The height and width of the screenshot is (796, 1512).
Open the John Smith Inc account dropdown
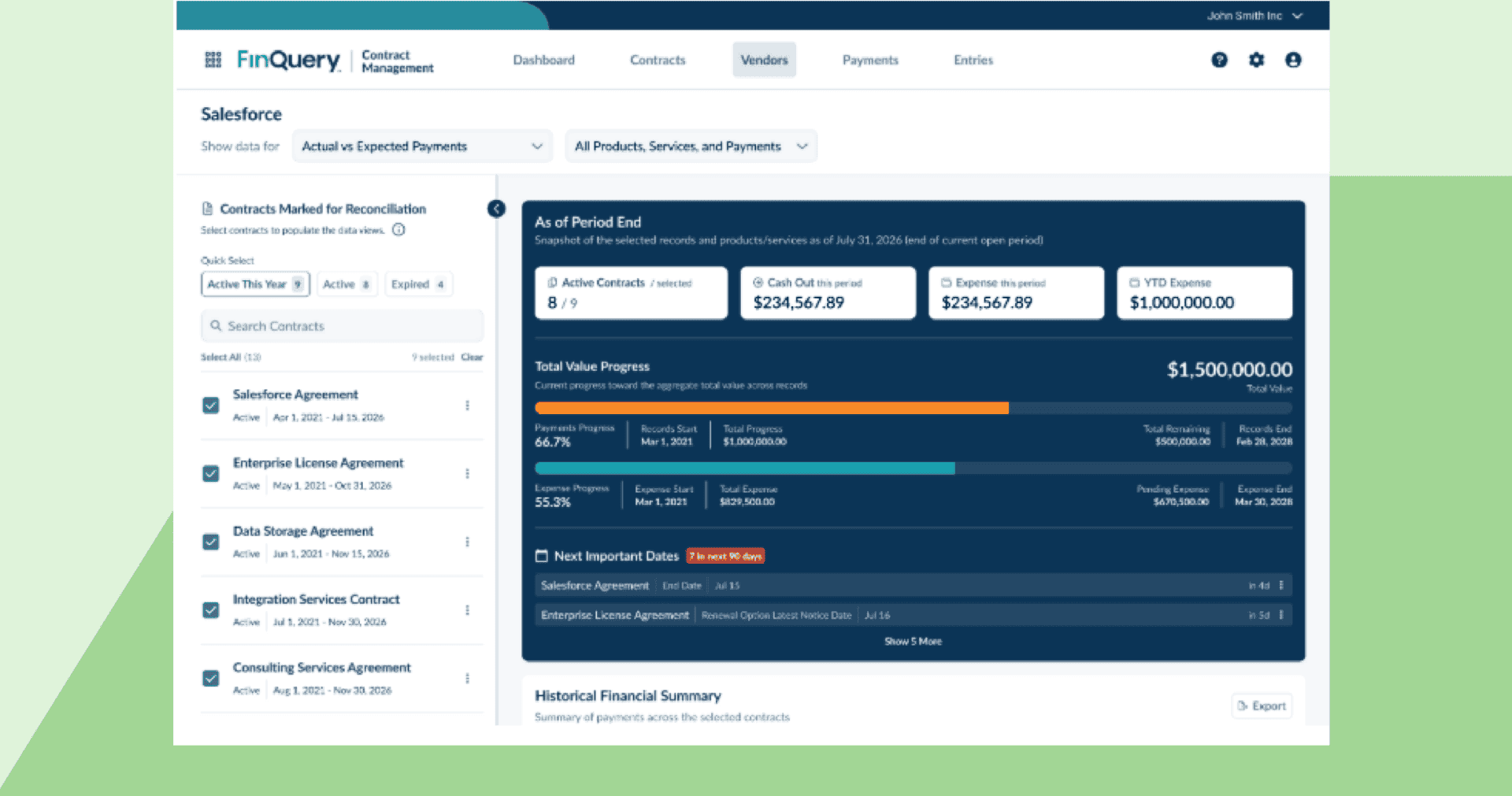point(1254,16)
